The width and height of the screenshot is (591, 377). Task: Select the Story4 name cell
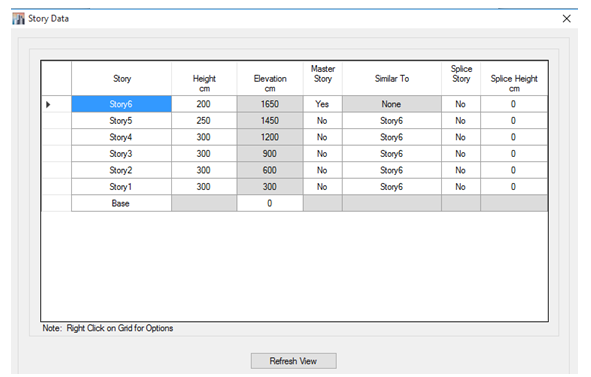click(121, 137)
